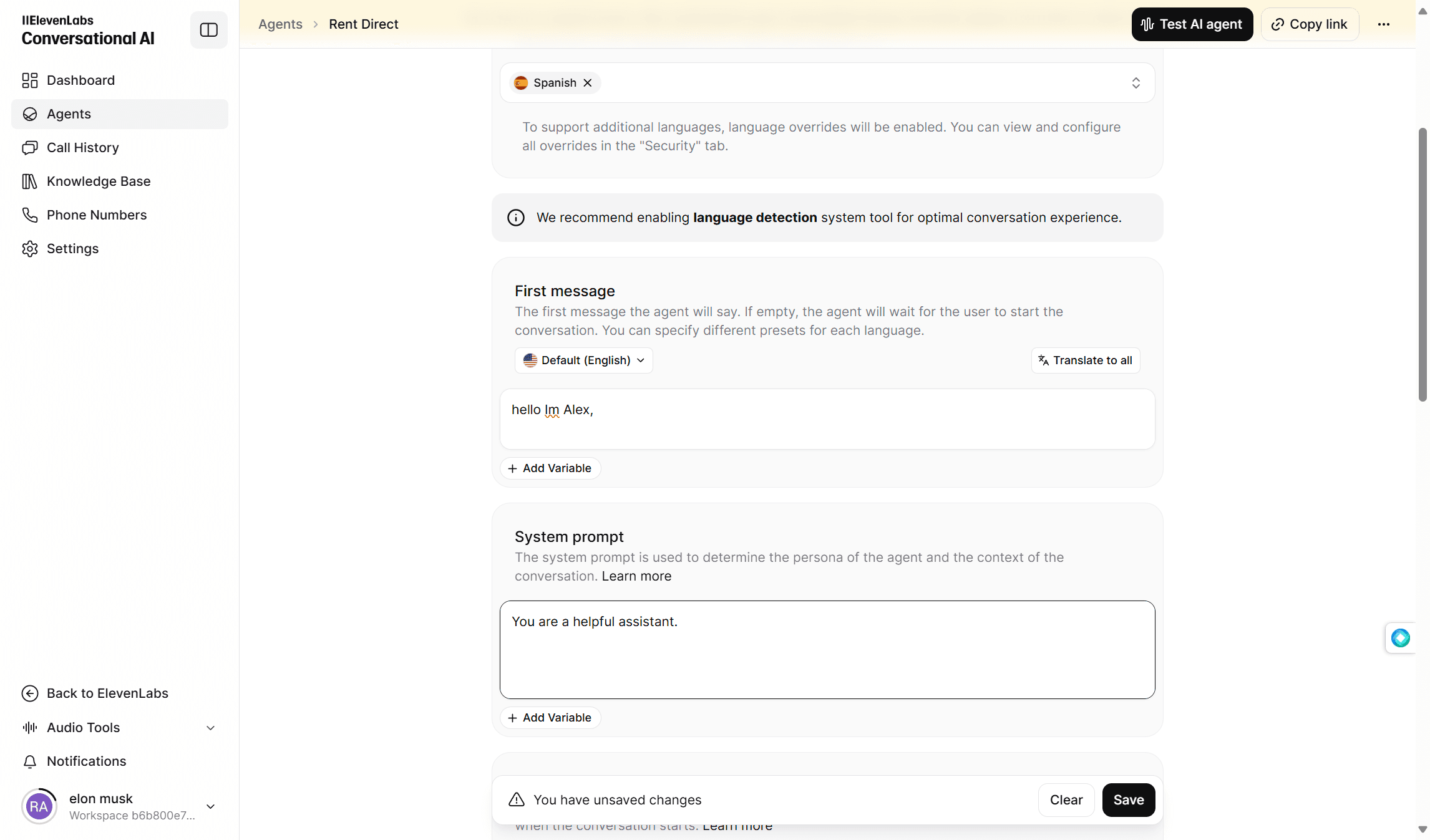Click the Settings gear icon
Screen dimensions: 1430x840
[30, 249]
